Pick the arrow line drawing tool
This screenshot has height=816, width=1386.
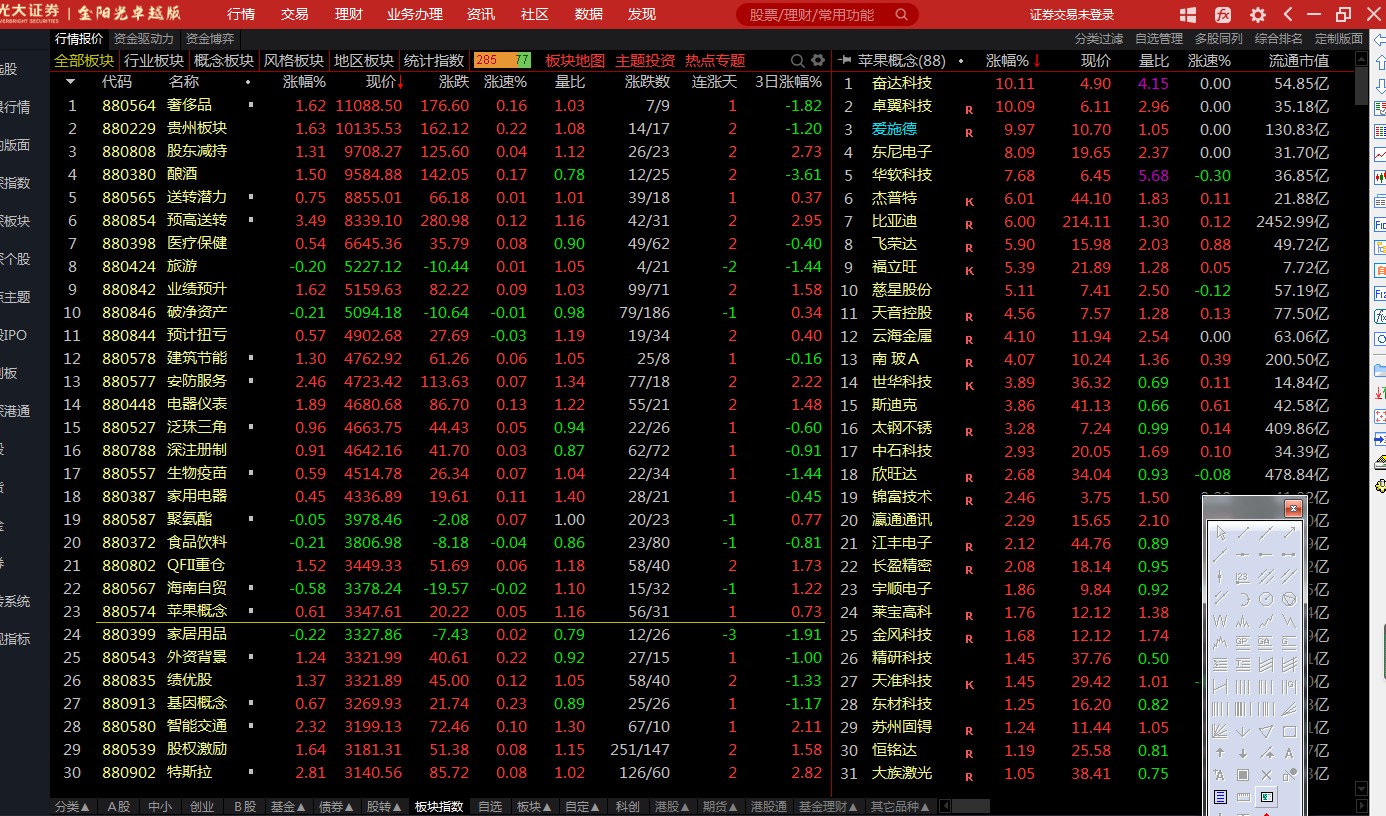tap(1289, 532)
